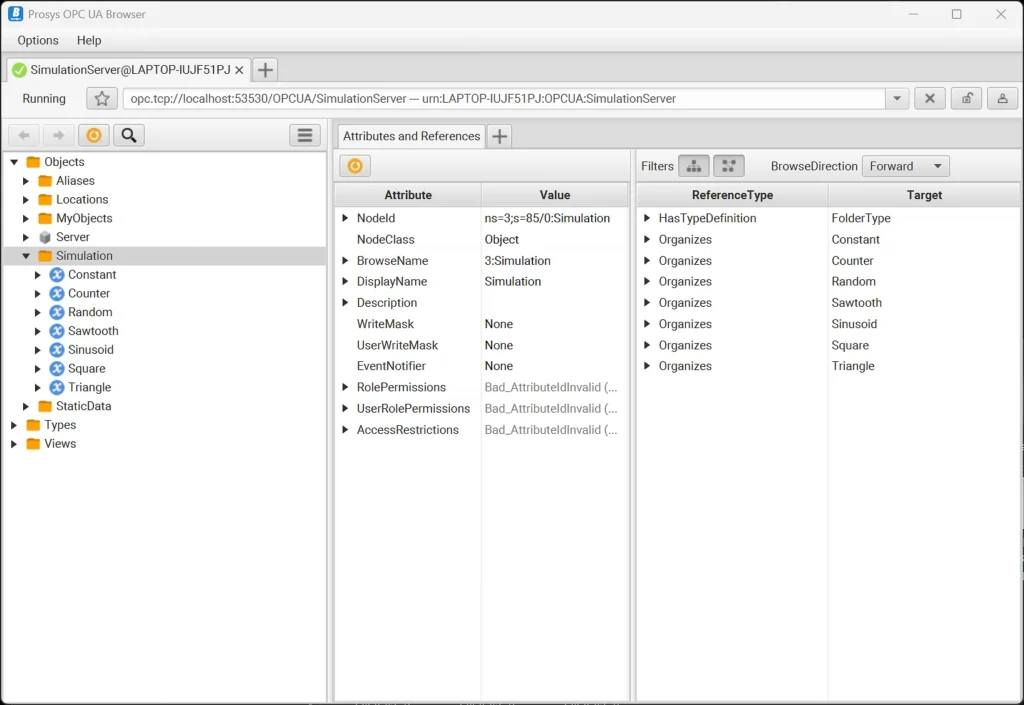The height and width of the screenshot is (705, 1024).
Task: Disconnect the server with the X button
Action: coord(930,98)
